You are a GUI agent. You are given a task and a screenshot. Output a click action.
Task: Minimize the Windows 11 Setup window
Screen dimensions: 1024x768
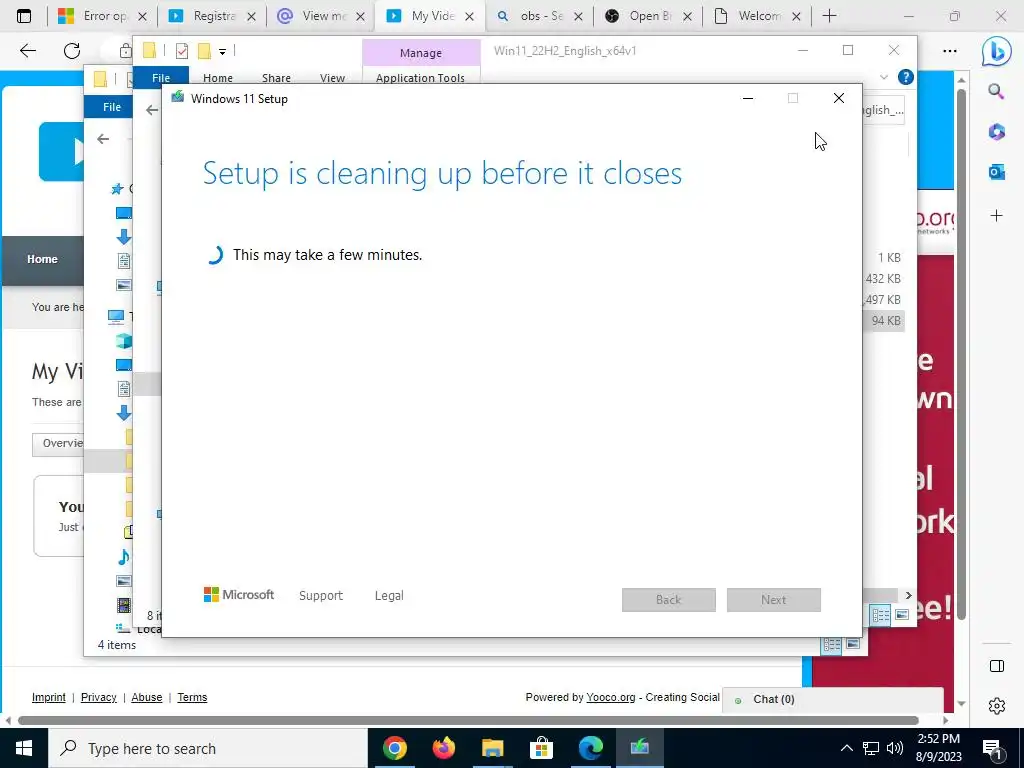pyautogui.click(x=748, y=99)
